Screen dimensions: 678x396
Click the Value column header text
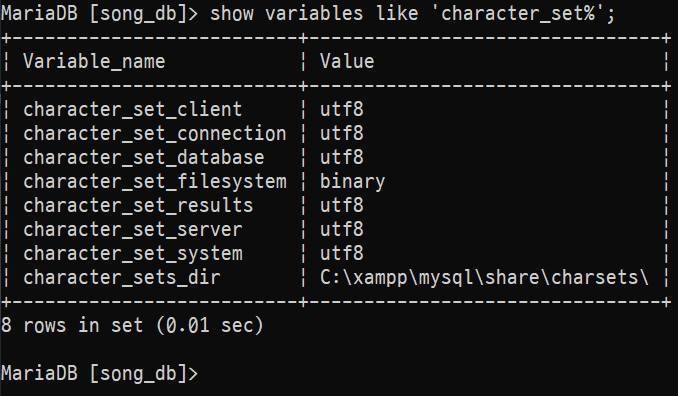347,61
